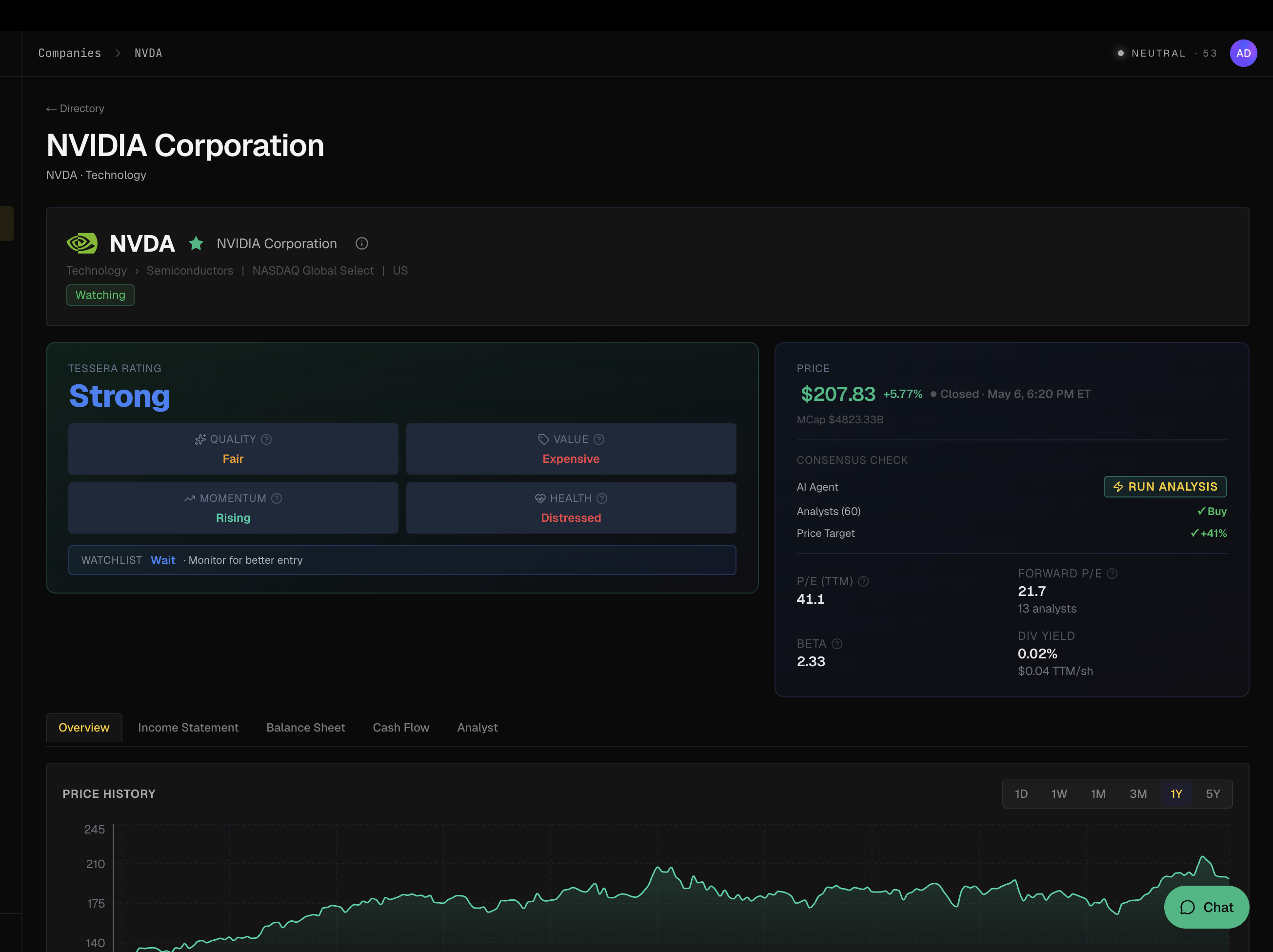Click the lightning bolt in Run Analysis
This screenshot has height=952, width=1273.
click(x=1118, y=487)
